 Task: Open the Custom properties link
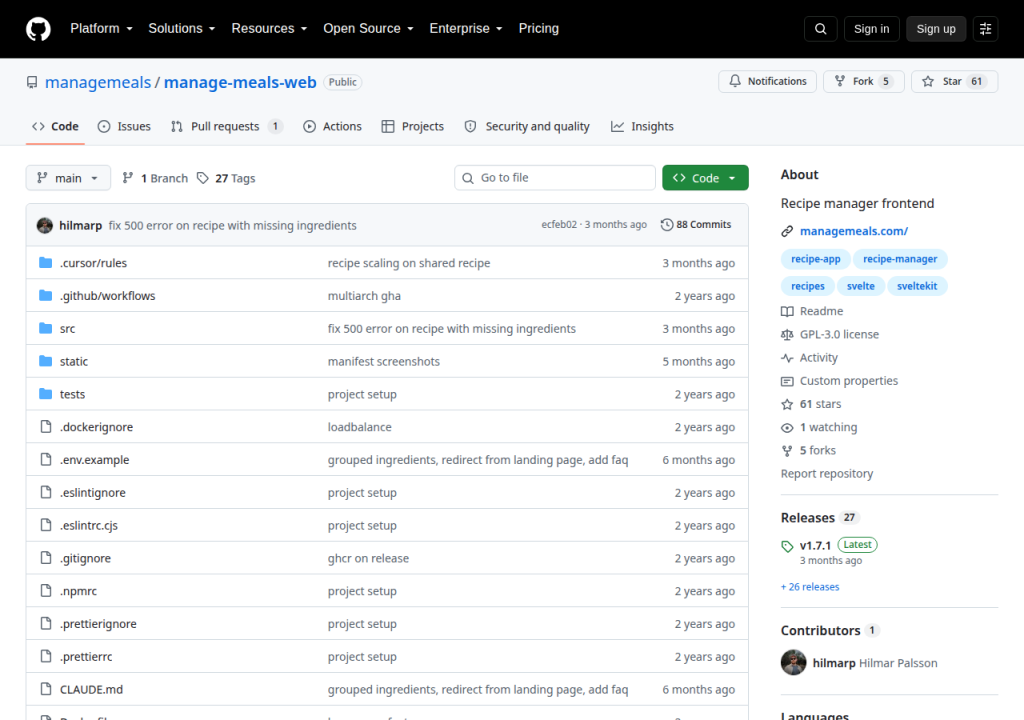[x=849, y=381]
